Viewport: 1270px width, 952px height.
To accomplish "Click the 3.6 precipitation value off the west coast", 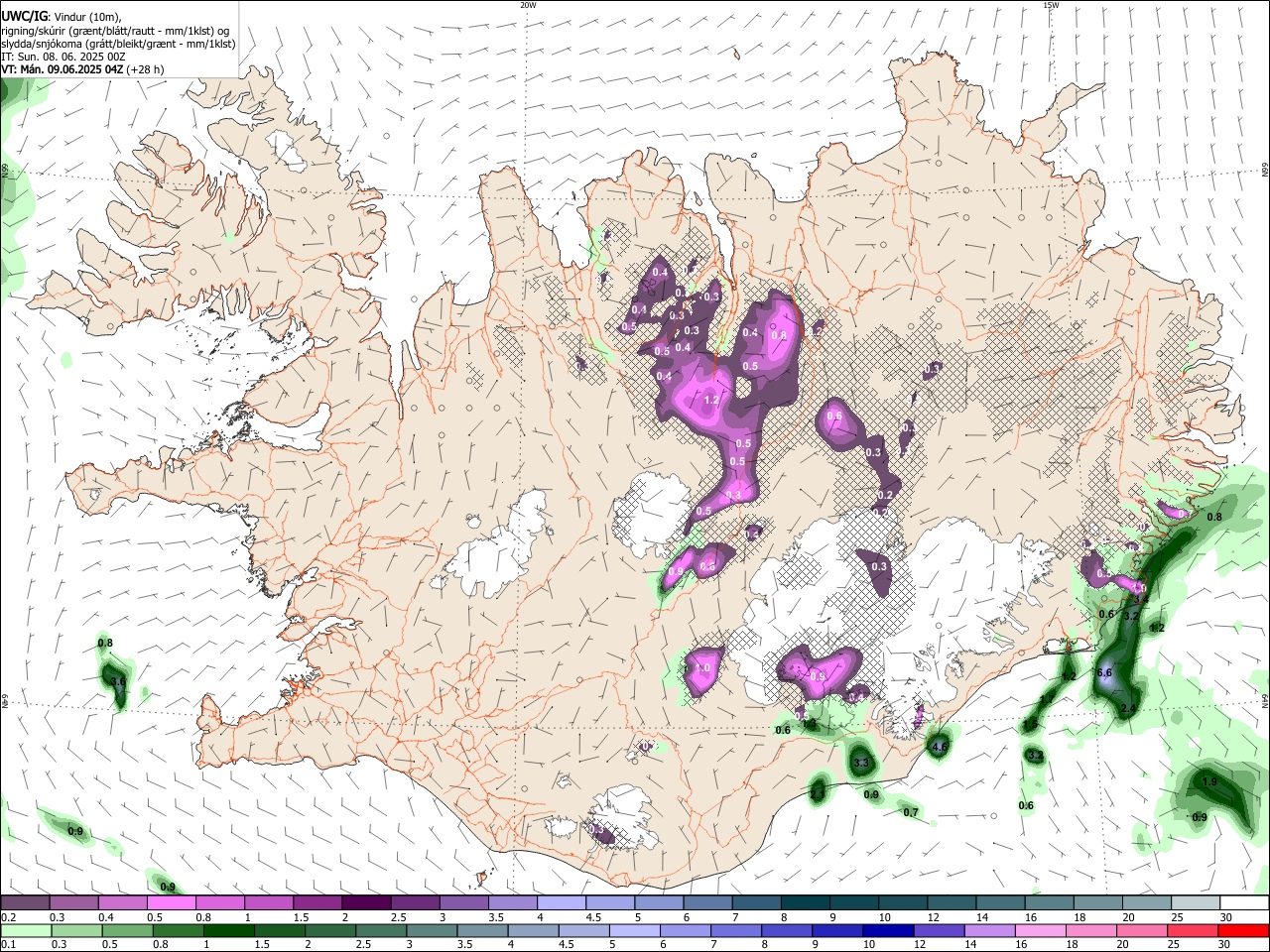I will 117,682.
